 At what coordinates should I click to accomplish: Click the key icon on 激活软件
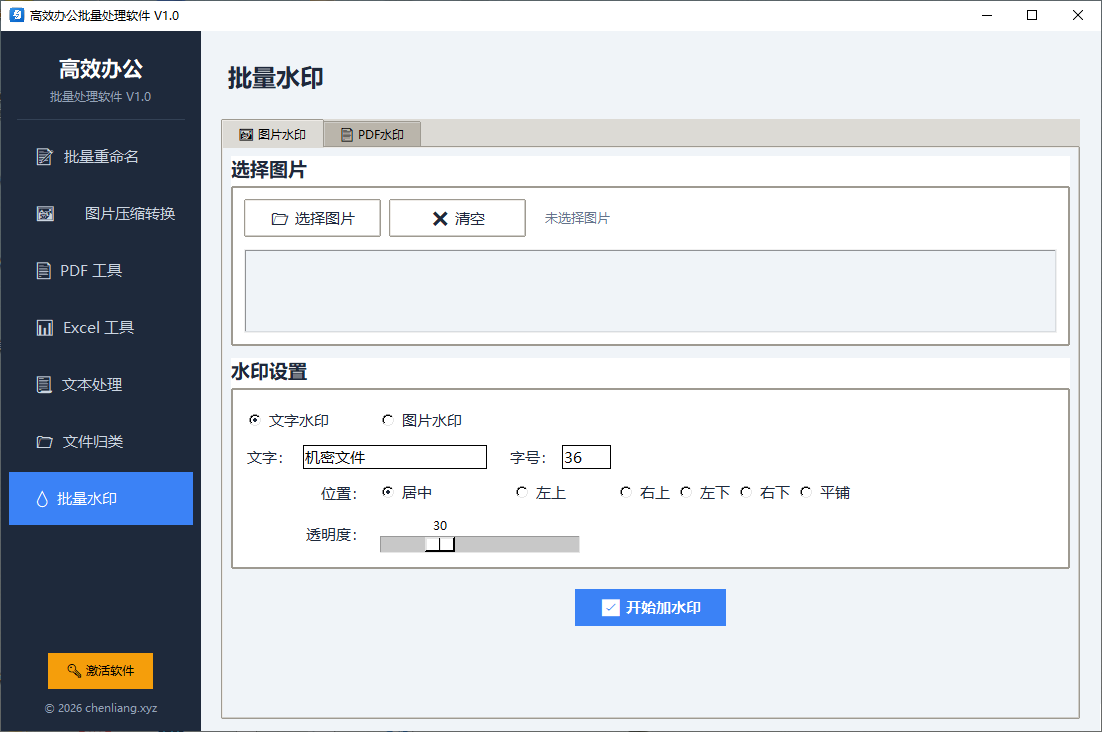[x=74, y=670]
